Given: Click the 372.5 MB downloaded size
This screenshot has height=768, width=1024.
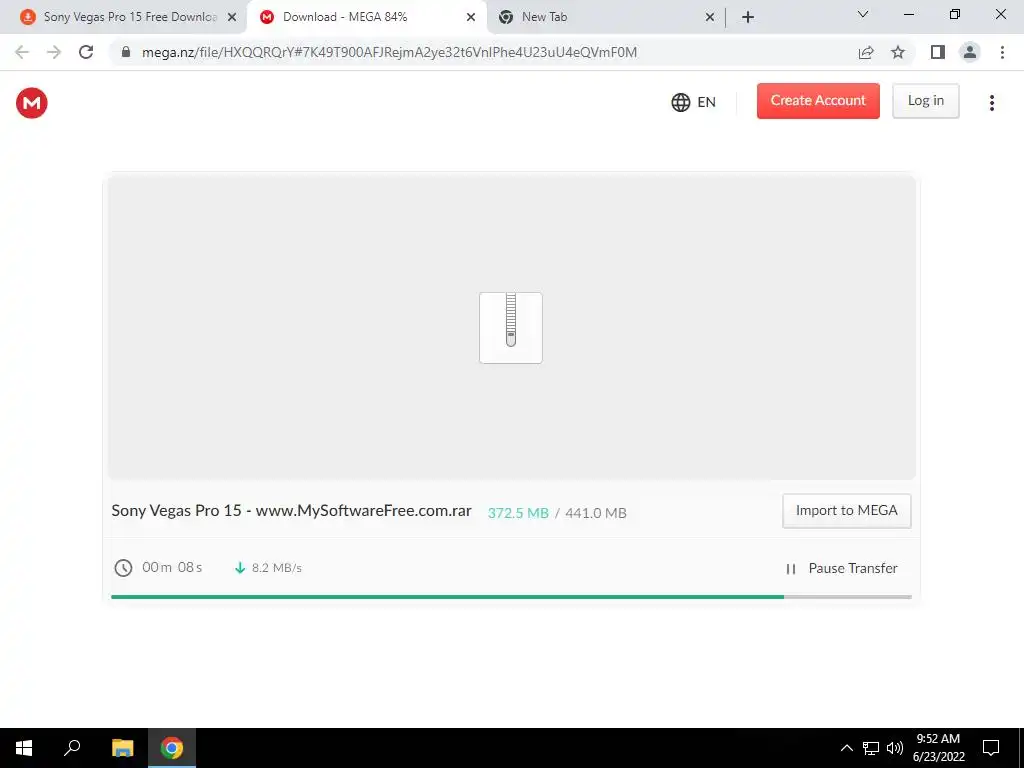Looking at the screenshot, I should pyautogui.click(x=518, y=513).
